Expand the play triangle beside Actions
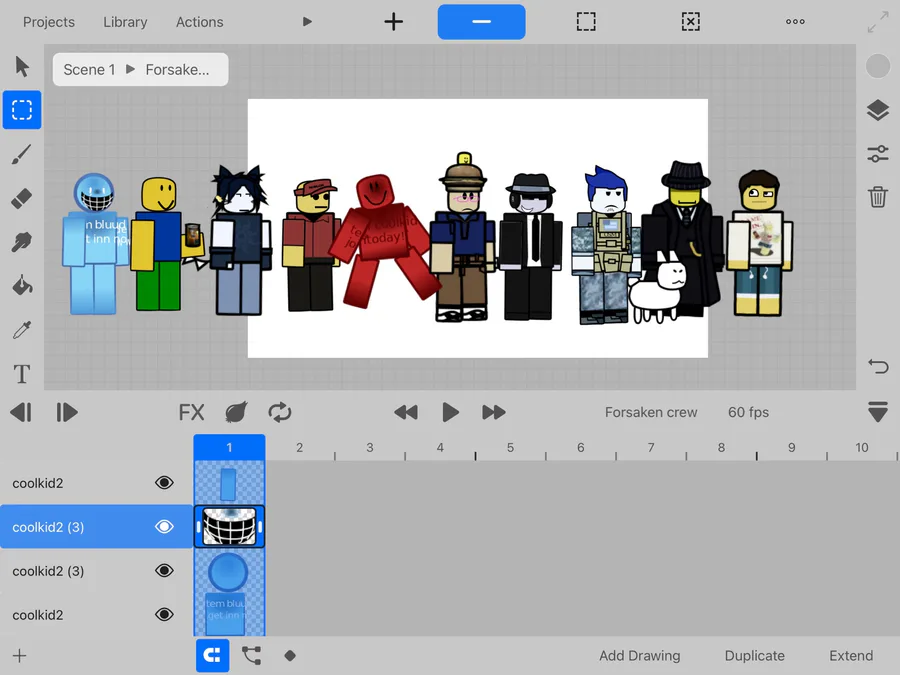Image resolution: width=900 pixels, height=675 pixels. coord(307,22)
